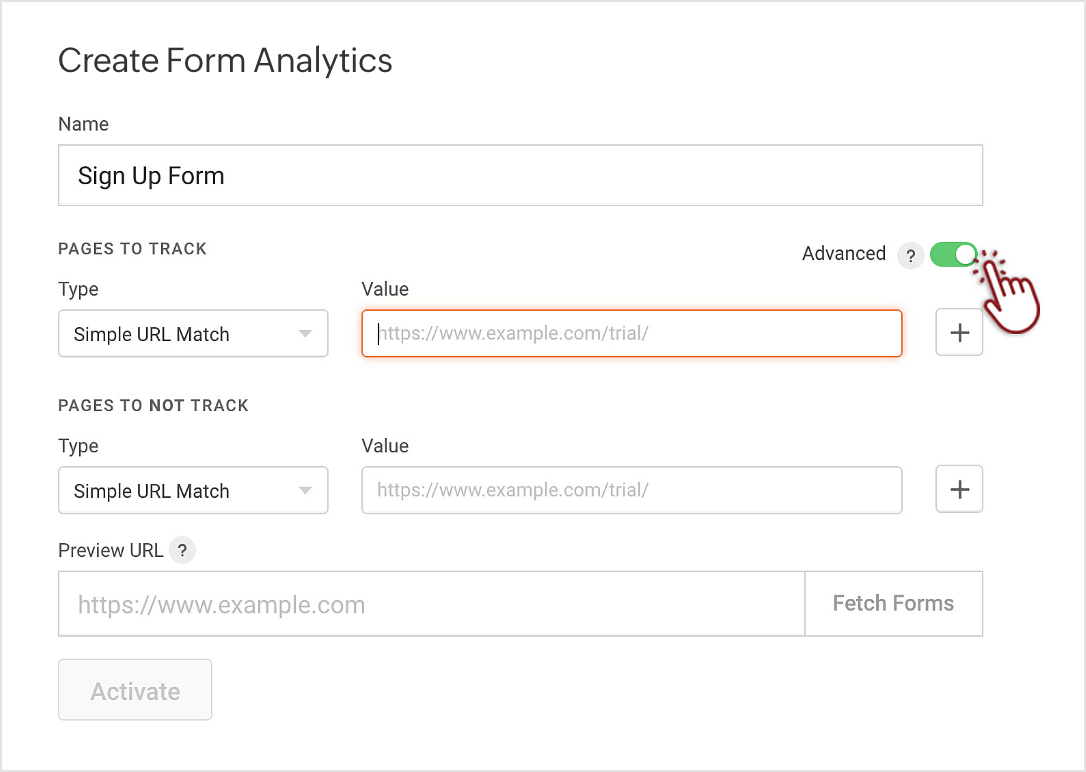Open the Pages to Track Type dropdown
The height and width of the screenshot is (772, 1086).
click(193, 334)
